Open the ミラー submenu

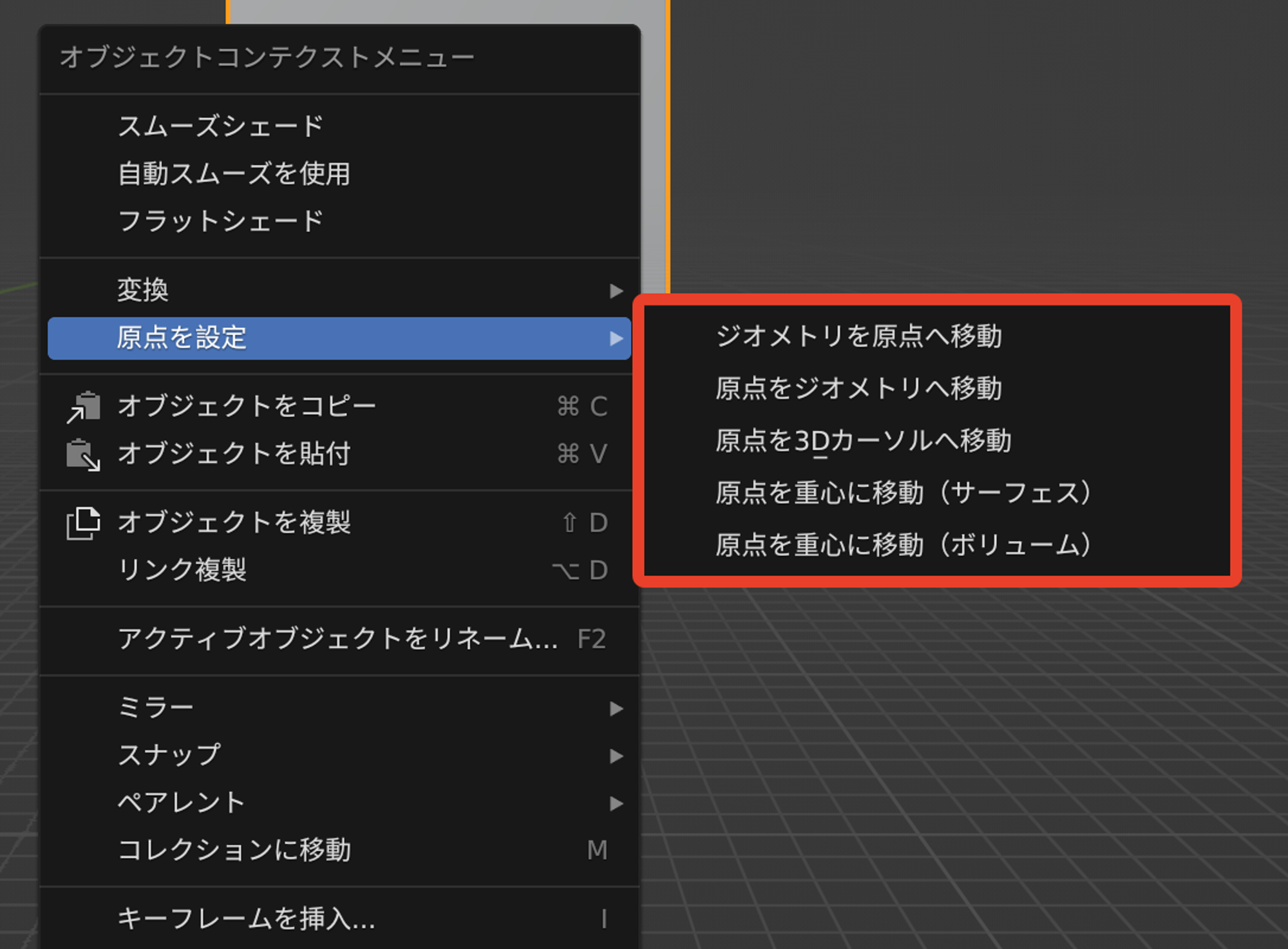click(x=339, y=708)
